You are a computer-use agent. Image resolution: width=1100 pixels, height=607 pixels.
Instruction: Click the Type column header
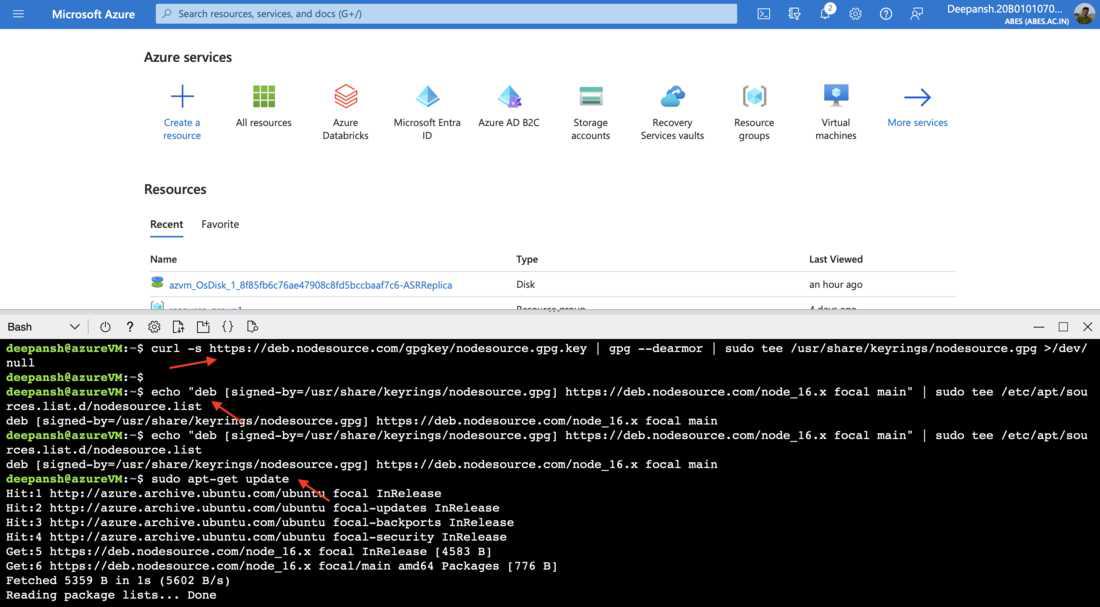click(x=527, y=260)
